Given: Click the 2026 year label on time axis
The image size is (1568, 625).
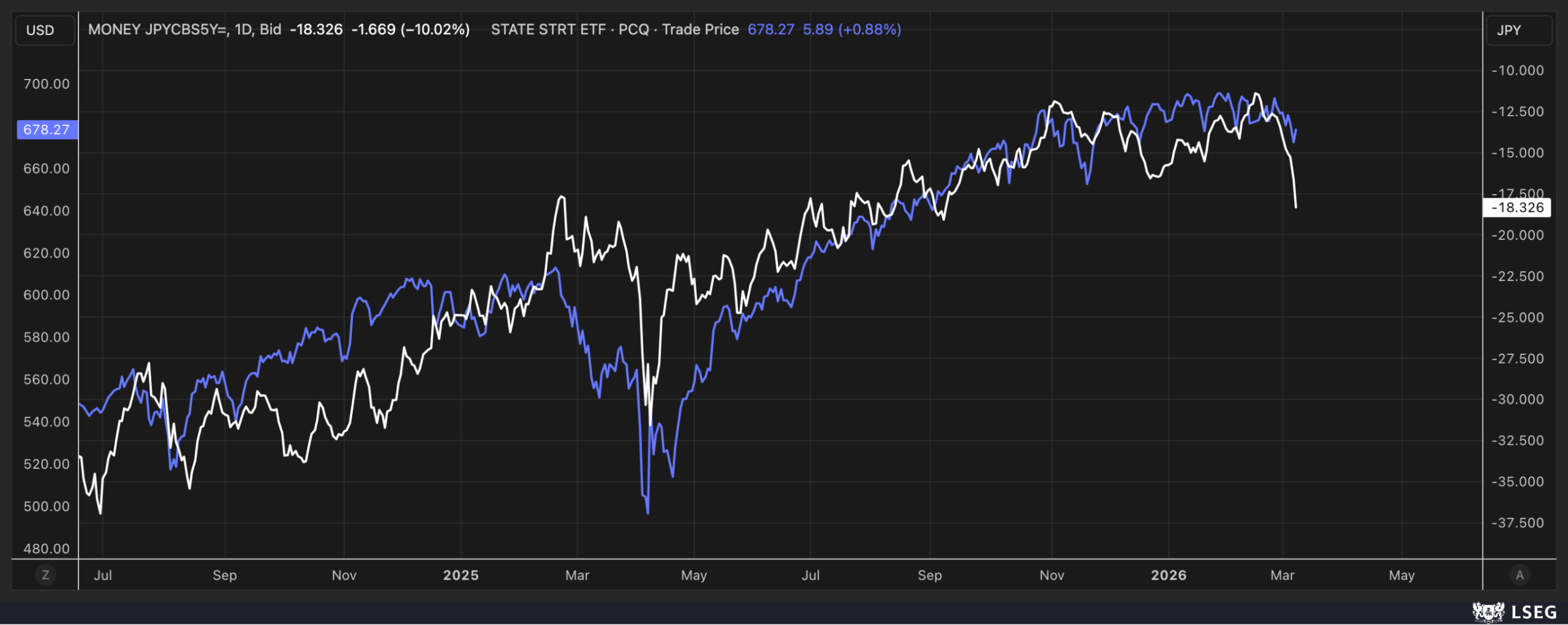Looking at the screenshot, I should (1169, 575).
